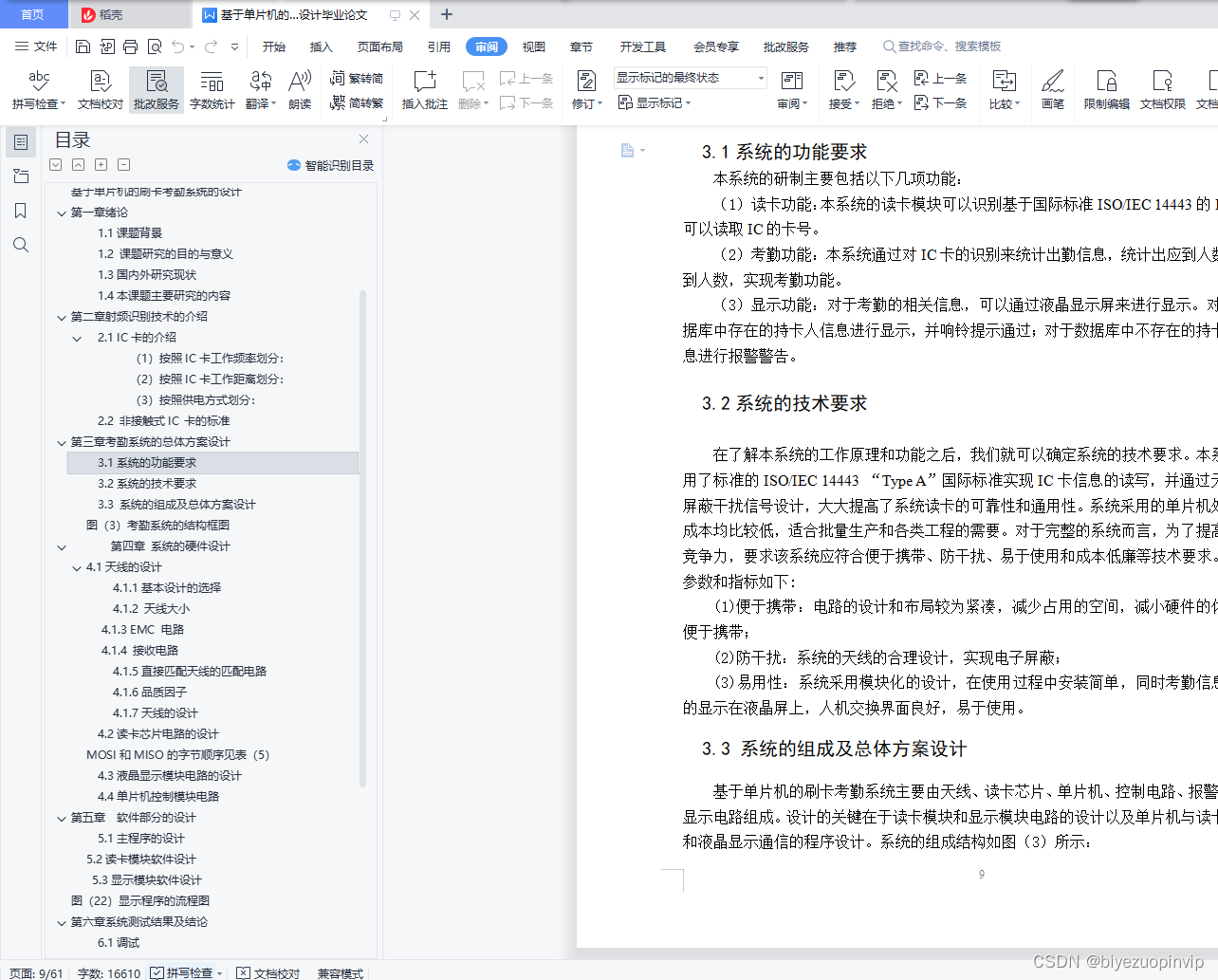Click the search commands and templates field

coord(943,46)
